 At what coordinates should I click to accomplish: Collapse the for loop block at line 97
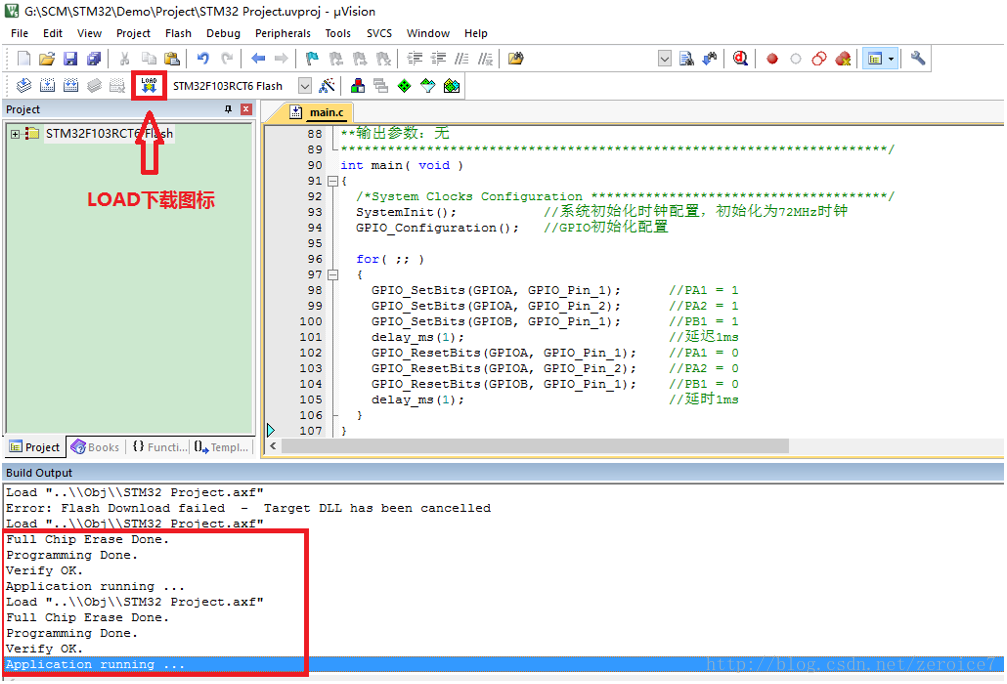pos(333,275)
